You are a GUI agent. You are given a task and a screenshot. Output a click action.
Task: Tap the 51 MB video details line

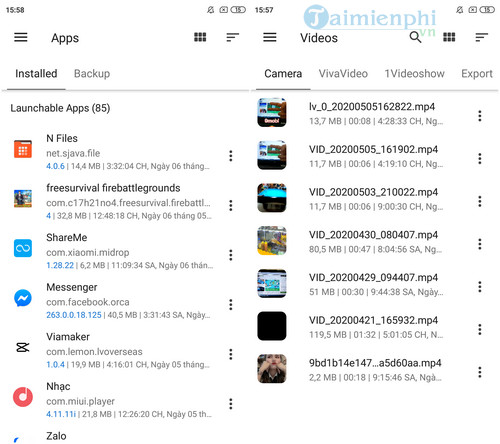coord(376,292)
